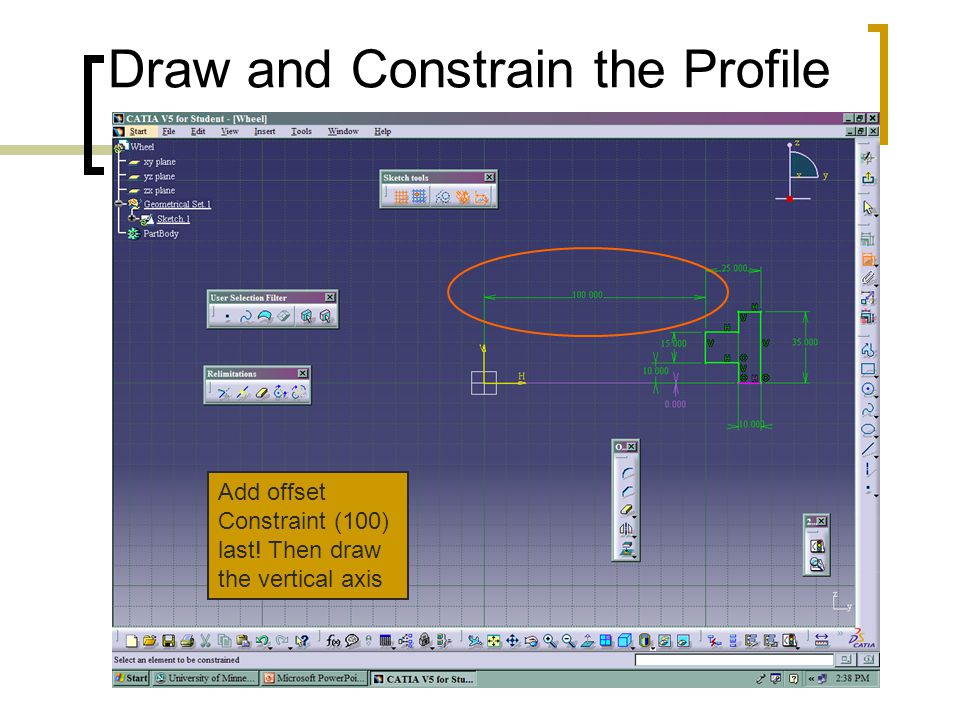This screenshot has width=960, height=720.
Task: Select the Circle tool in right toolbar
Action: pyautogui.click(x=868, y=389)
